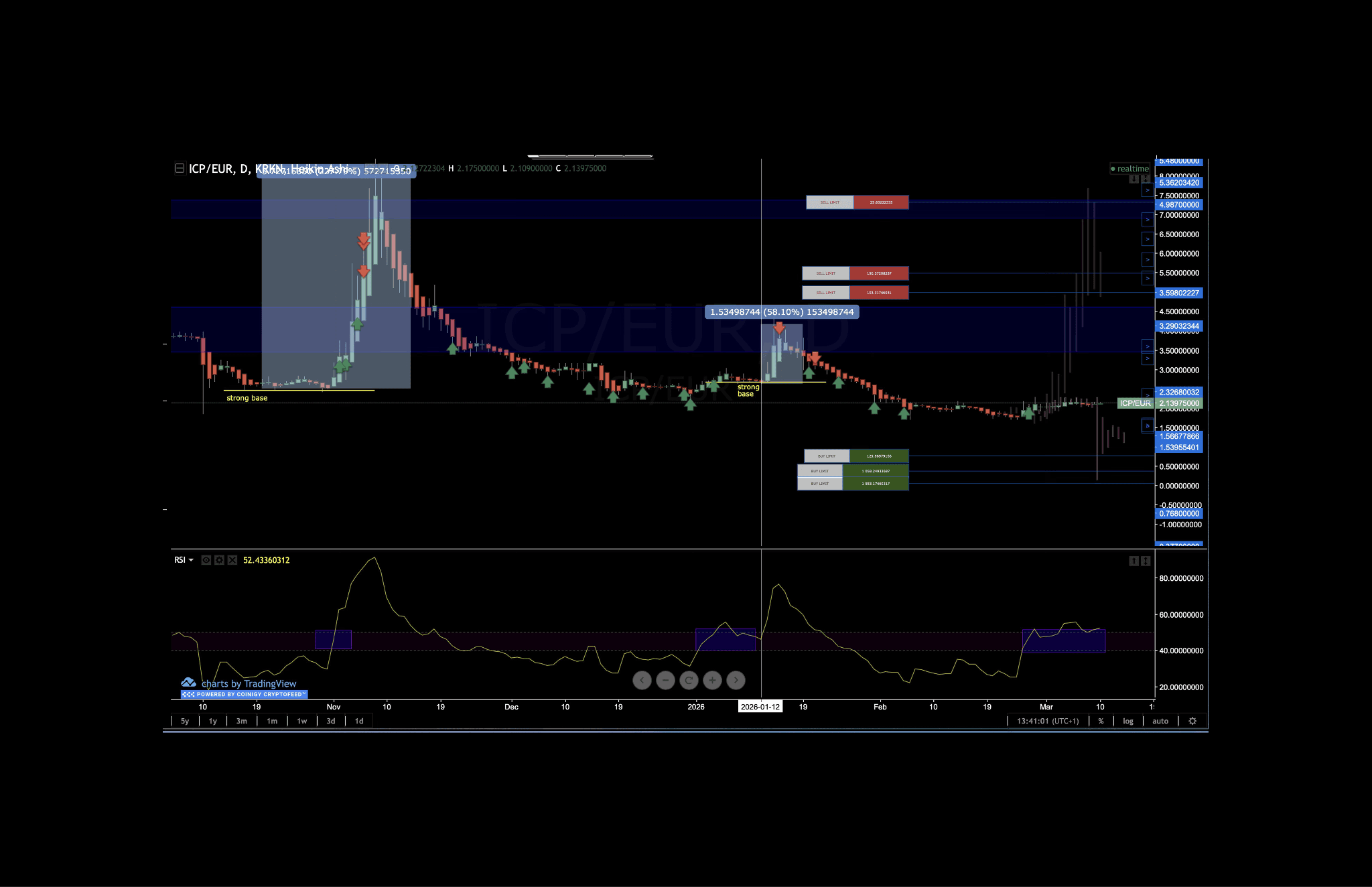Select the 1w timeframe range
Viewport: 1372px width, 887px height.
coord(301,721)
